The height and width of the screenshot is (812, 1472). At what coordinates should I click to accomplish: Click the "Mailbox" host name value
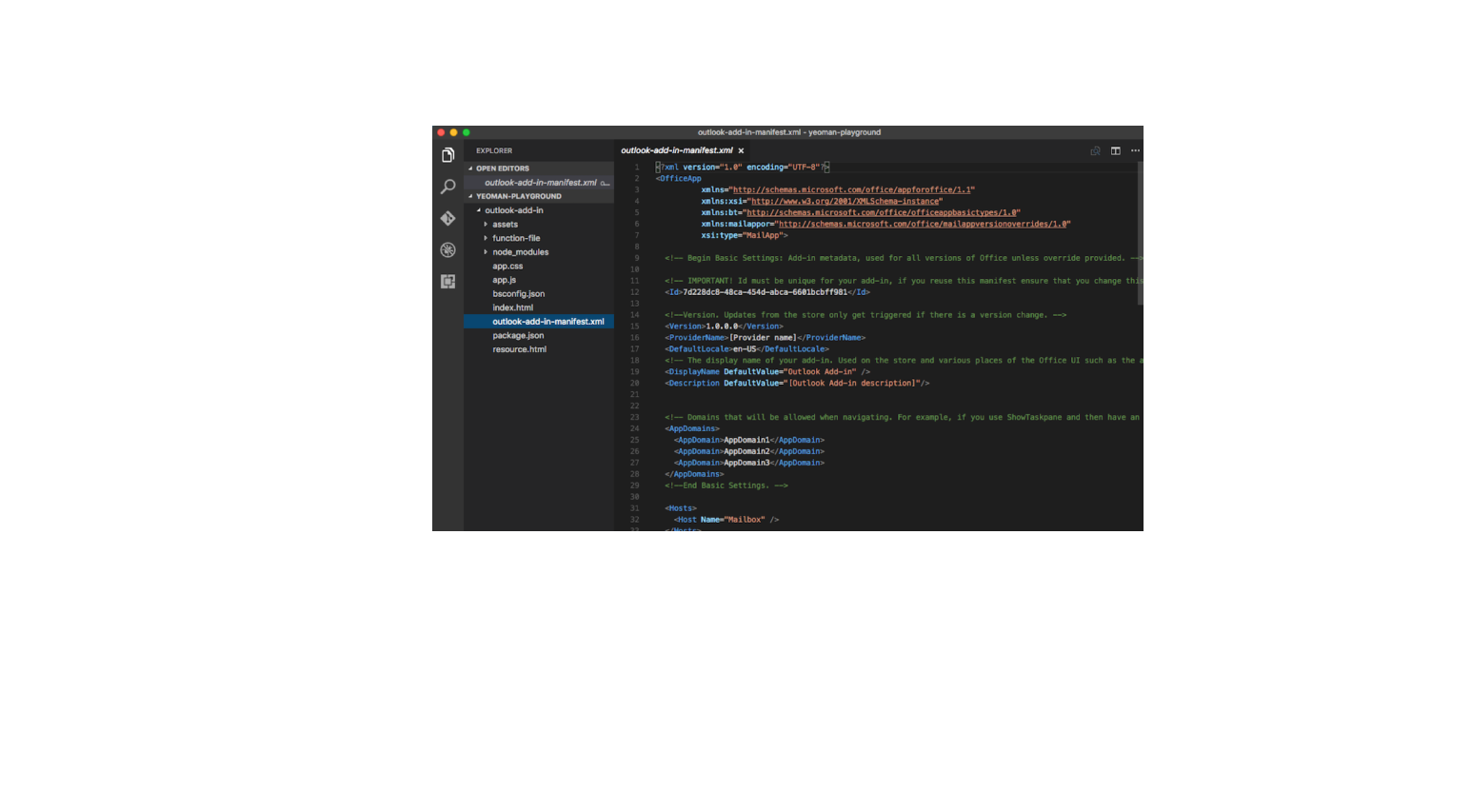coord(745,520)
